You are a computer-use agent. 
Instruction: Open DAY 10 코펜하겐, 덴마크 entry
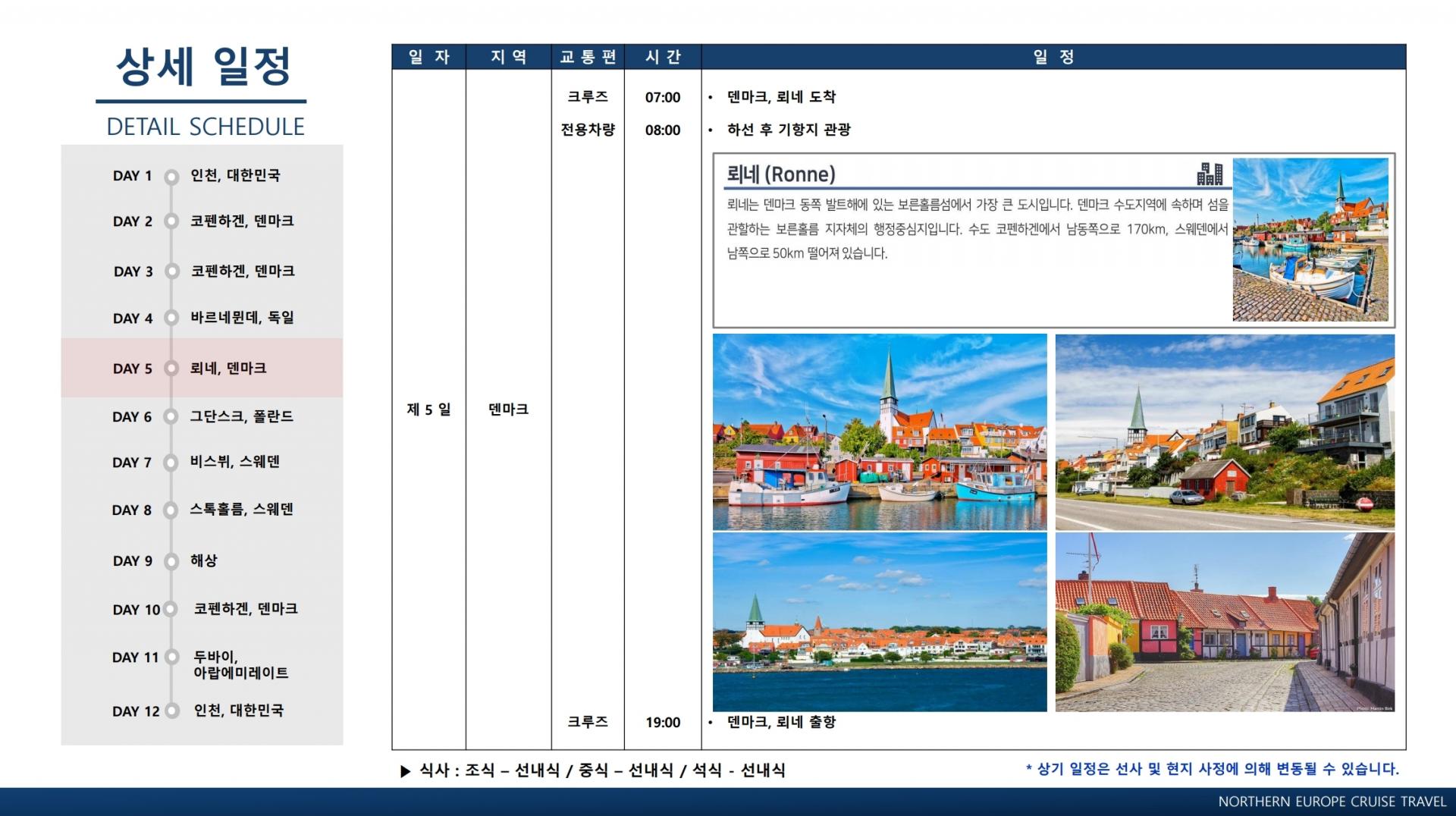205,609
